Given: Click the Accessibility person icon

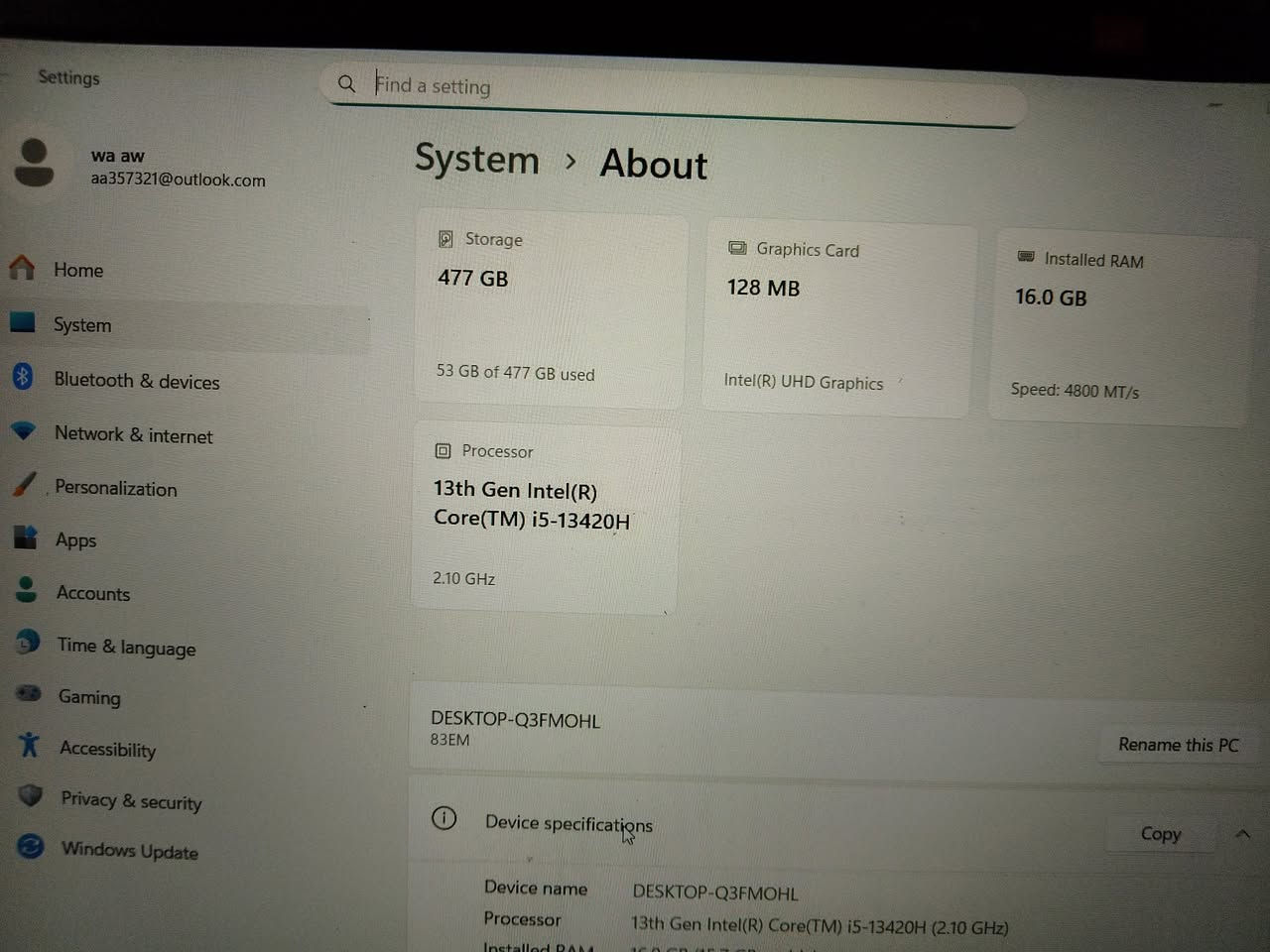Looking at the screenshot, I should point(27,747).
